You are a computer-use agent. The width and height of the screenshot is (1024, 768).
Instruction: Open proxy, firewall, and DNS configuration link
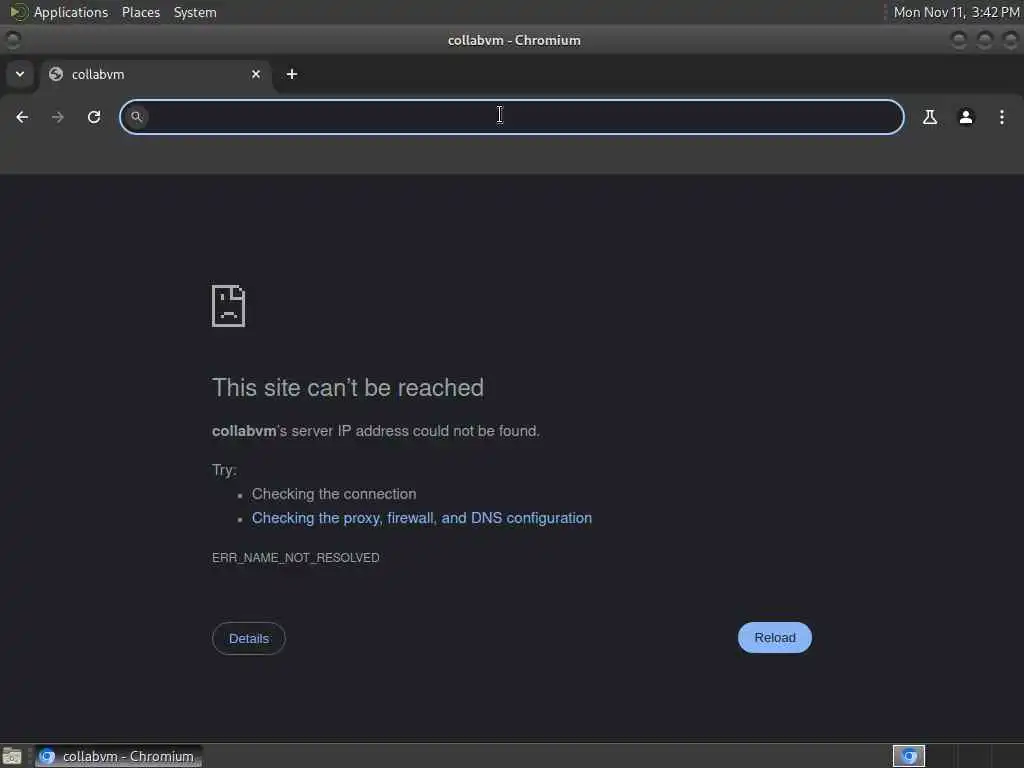tap(422, 518)
